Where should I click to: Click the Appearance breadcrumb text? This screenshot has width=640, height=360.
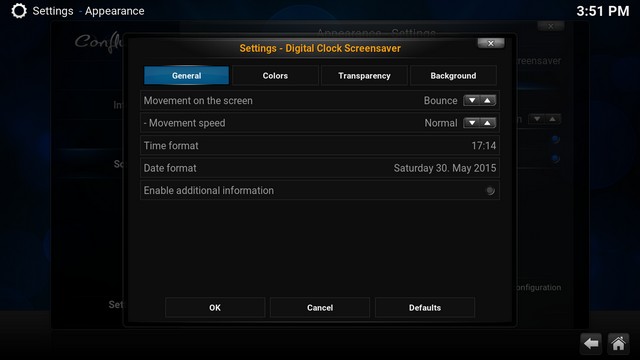(x=115, y=11)
